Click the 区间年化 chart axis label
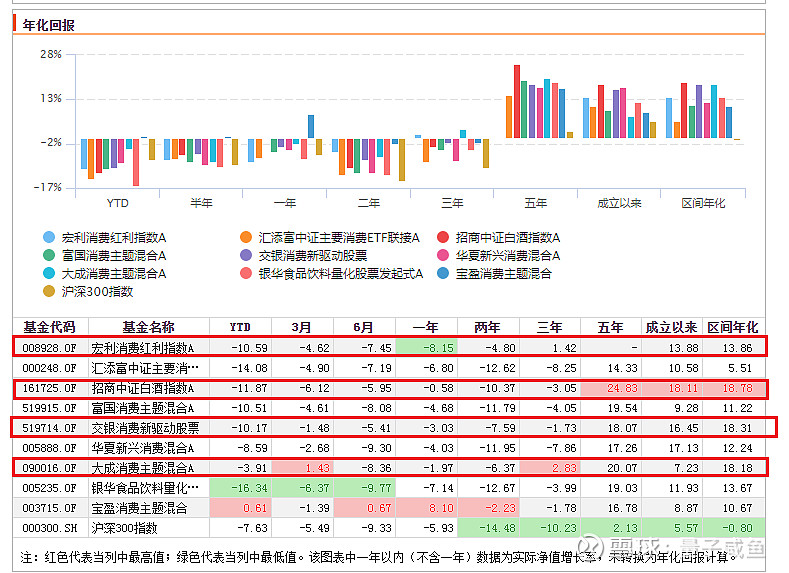This screenshot has height=573, width=789. (703, 203)
